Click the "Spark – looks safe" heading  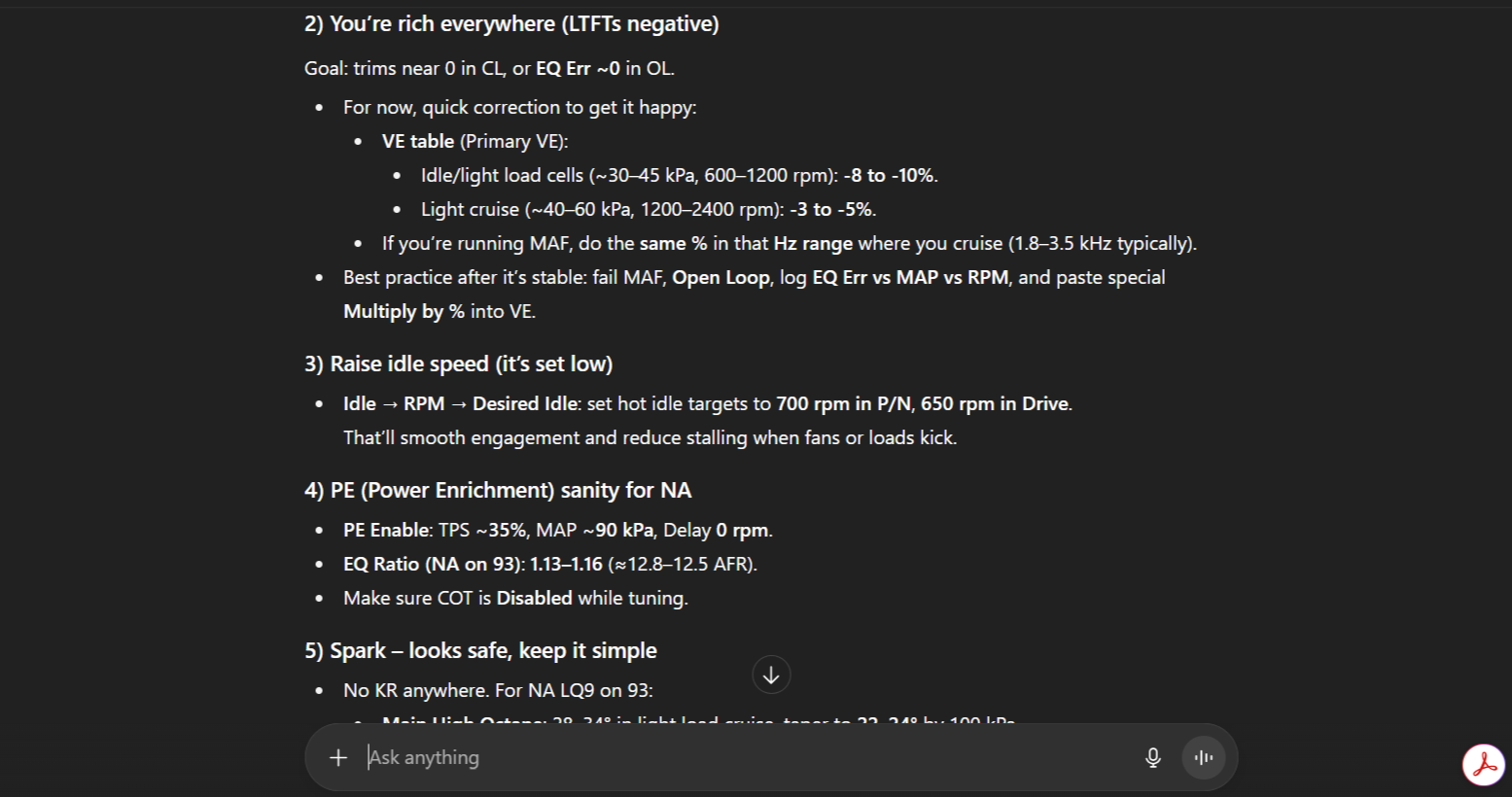[480, 651]
